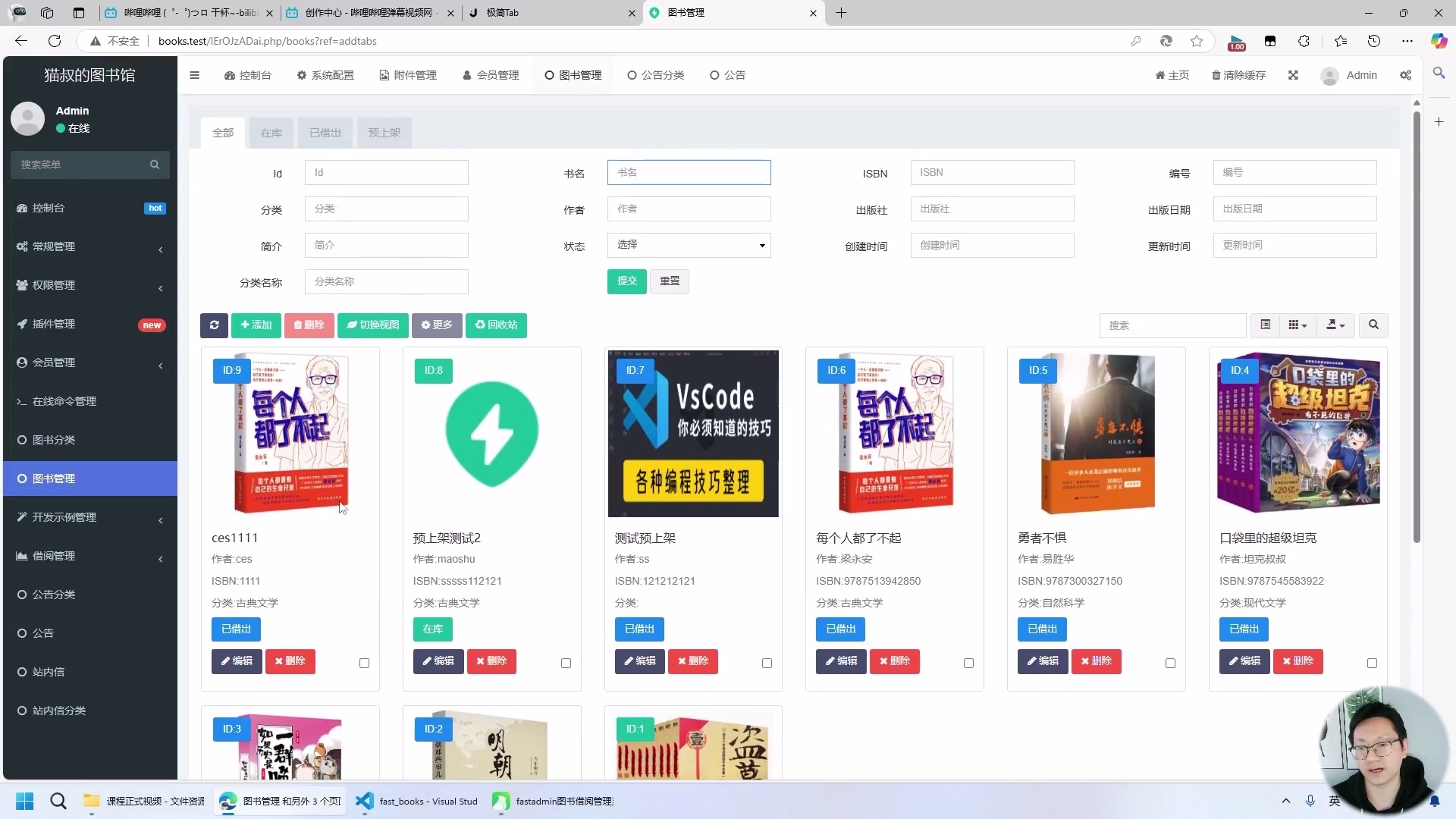The width and height of the screenshot is (1456, 819).
Task: Click the toggle list view icon
Action: [1265, 325]
